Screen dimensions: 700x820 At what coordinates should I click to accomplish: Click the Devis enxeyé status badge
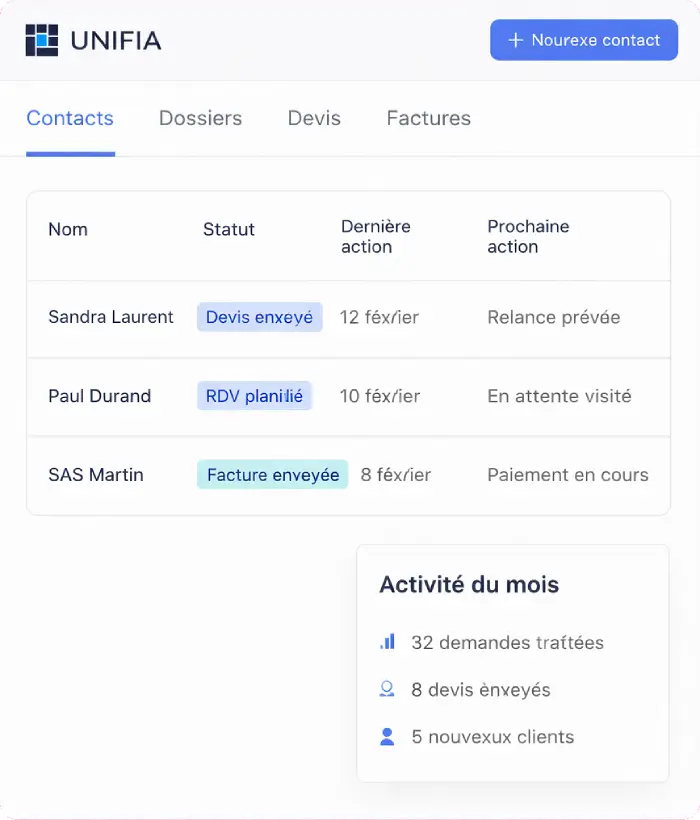[x=259, y=317]
